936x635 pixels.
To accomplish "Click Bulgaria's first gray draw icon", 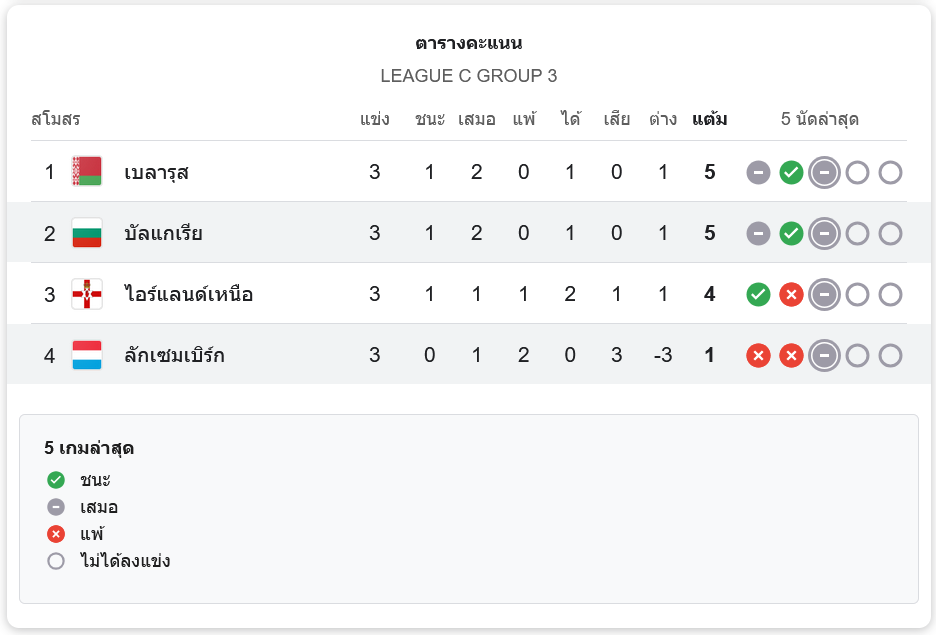I will pos(759,233).
